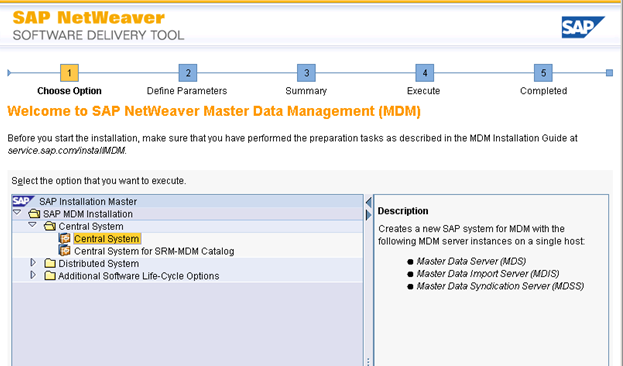The width and height of the screenshot is (623, 366).
Task: Click Master Data Server (MDS) bullet text
Action: click(471, 261)
